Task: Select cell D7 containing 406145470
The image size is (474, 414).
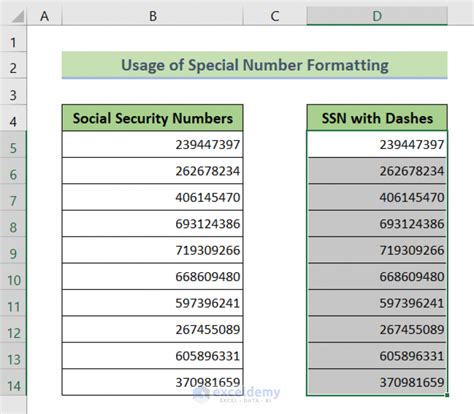Action: point(377,197)
